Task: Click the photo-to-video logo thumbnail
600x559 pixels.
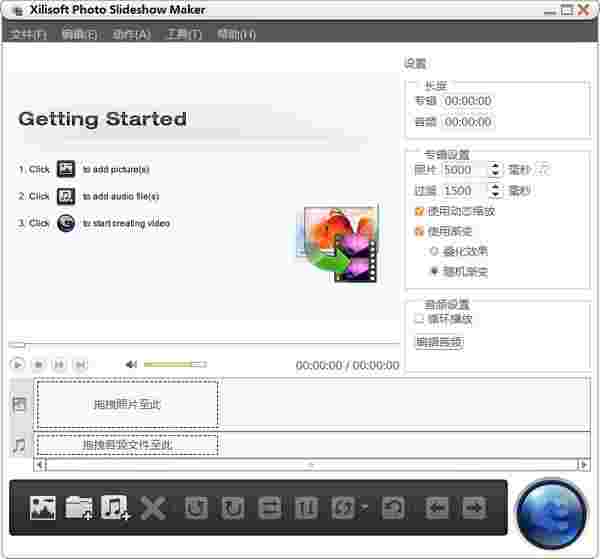Action: [338, 243]
